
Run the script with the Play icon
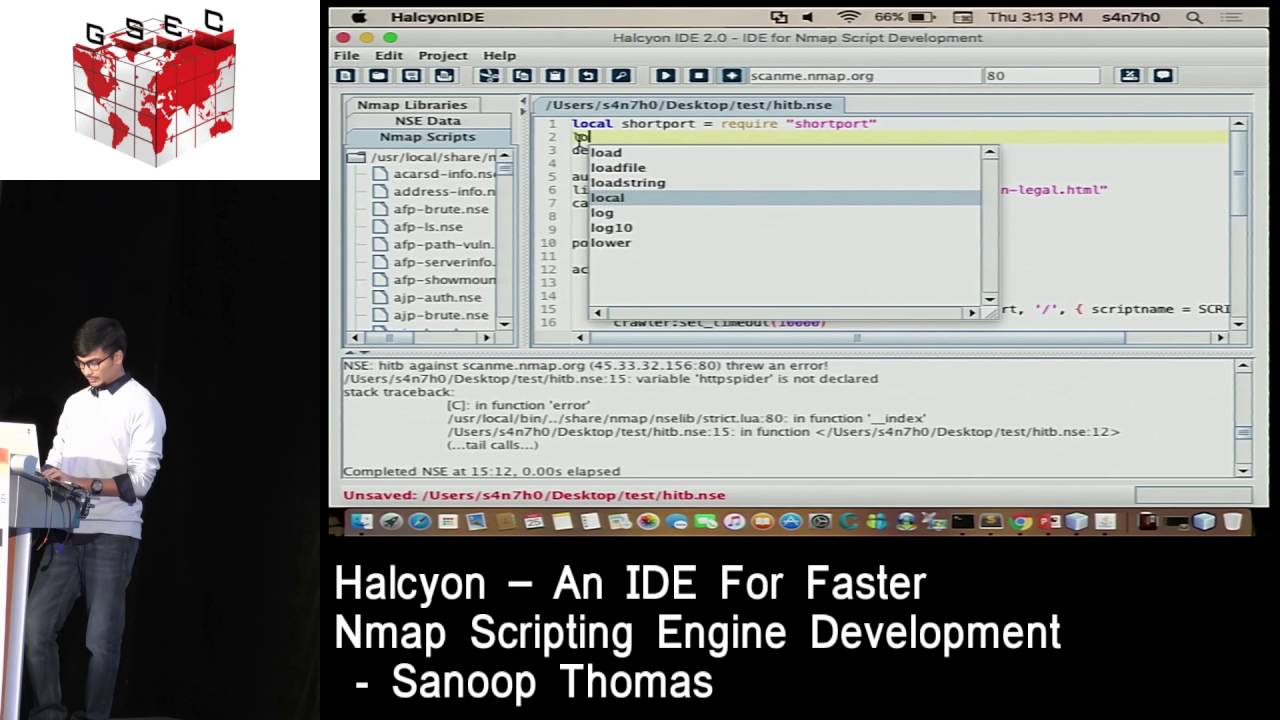tap(665, 75)
